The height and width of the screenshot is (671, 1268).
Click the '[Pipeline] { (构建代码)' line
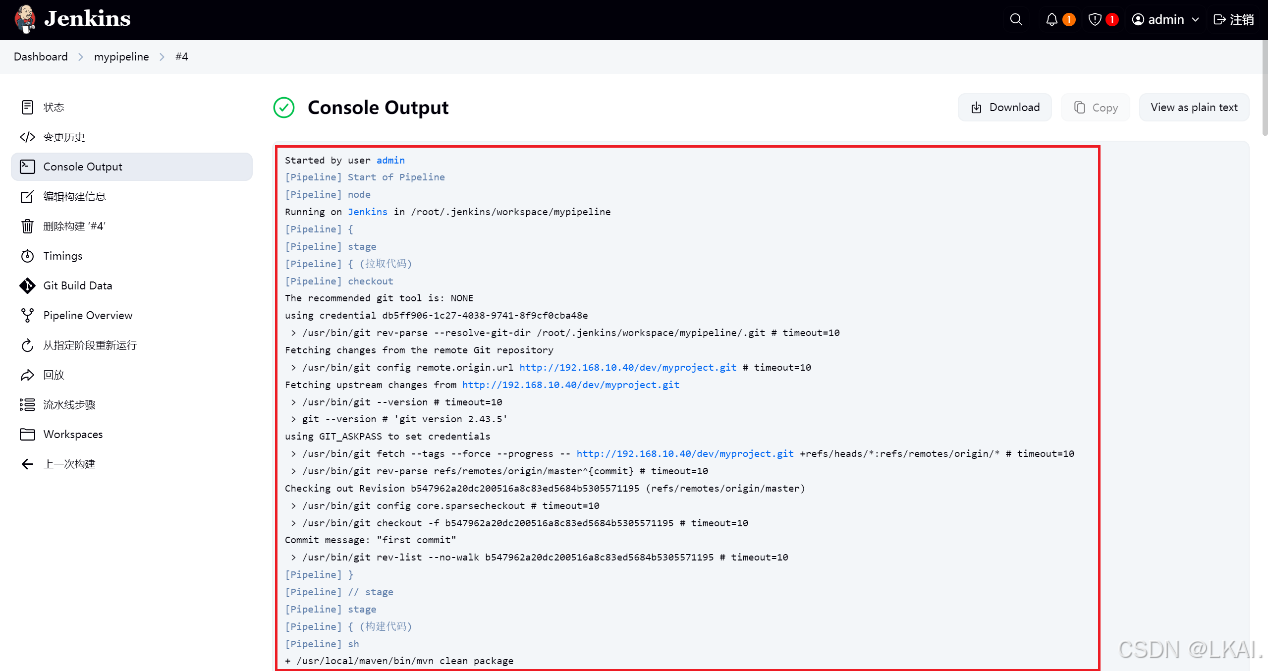[348, 626]
